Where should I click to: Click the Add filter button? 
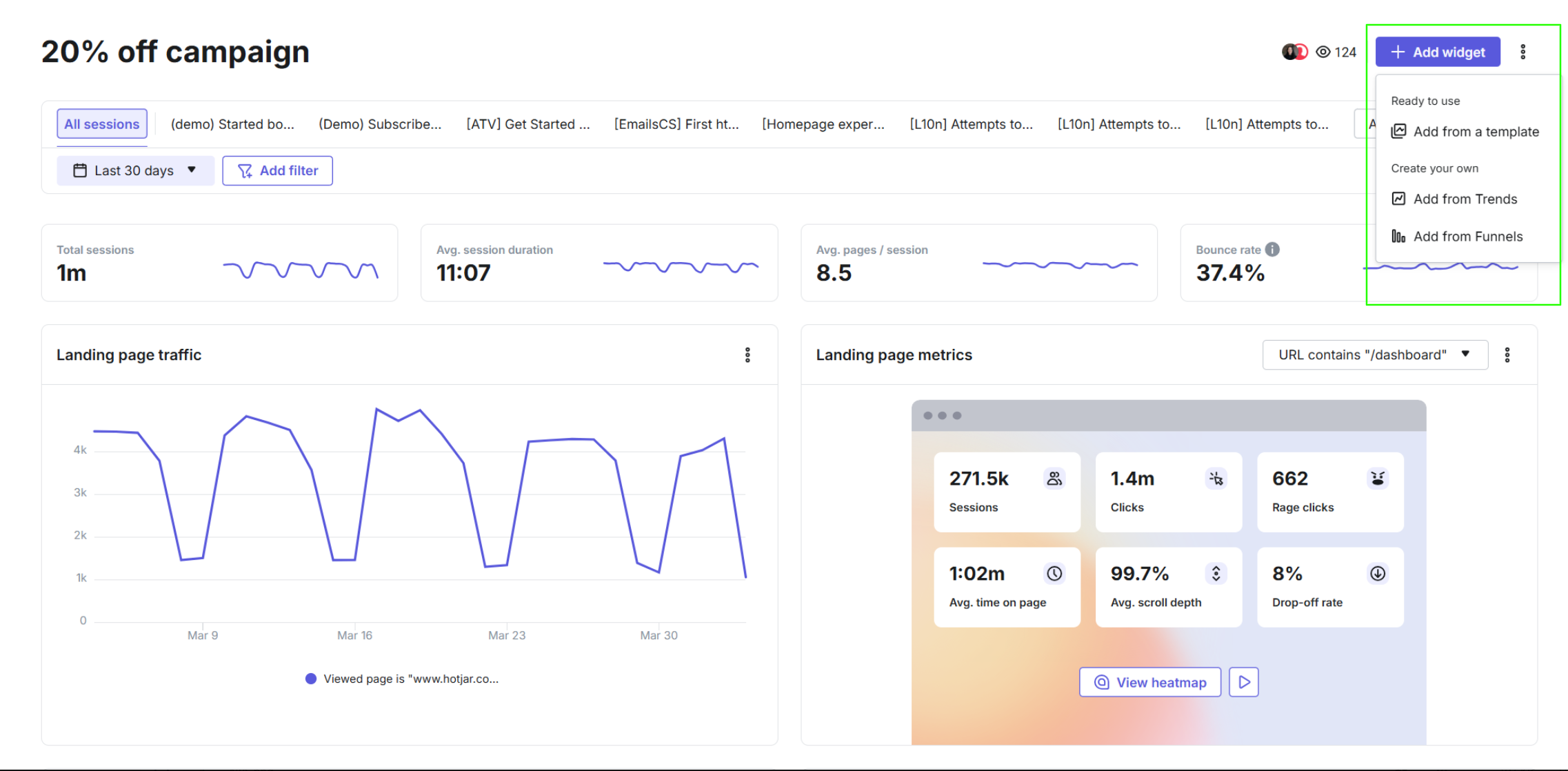[277, 170]
